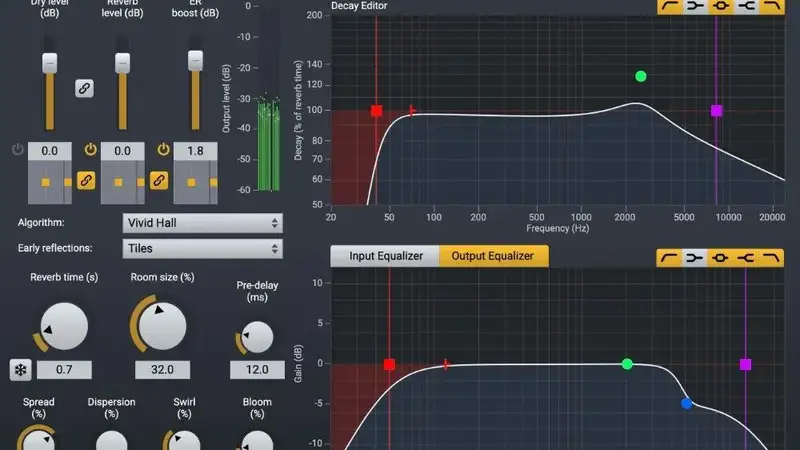This screenshot has width=800, height=450.
Task: Toggle the link beside the dry level panner
Action: coord(86,180)
